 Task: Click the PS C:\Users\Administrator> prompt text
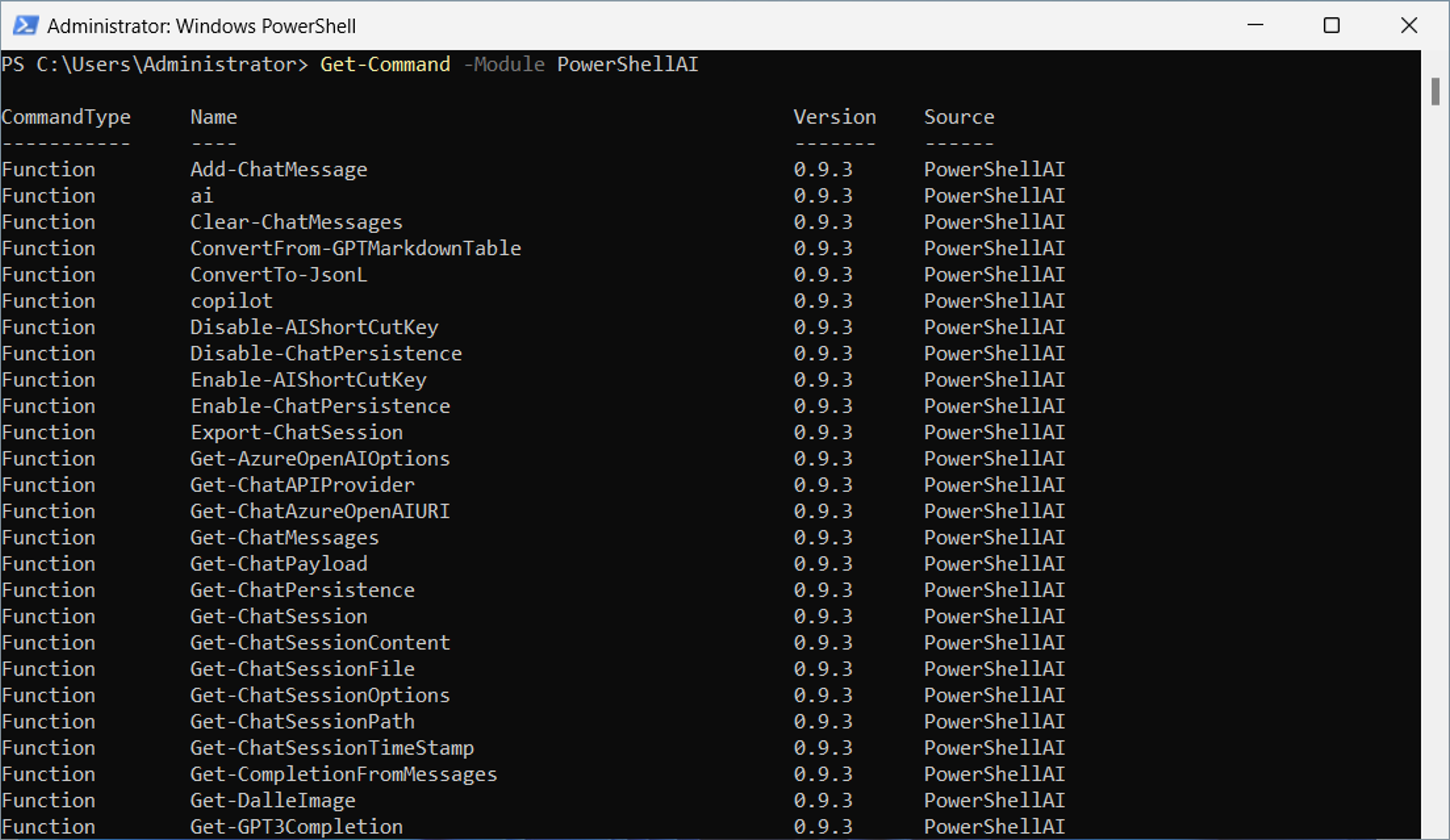coord(154,65)
